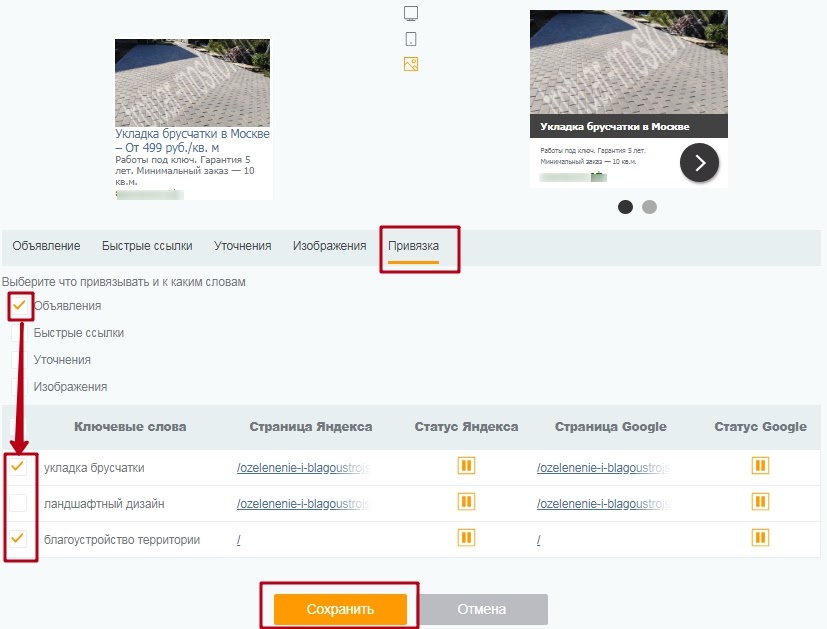
Task: Check the ландшафтный дизайн keyword row
Action: point(19,503)
